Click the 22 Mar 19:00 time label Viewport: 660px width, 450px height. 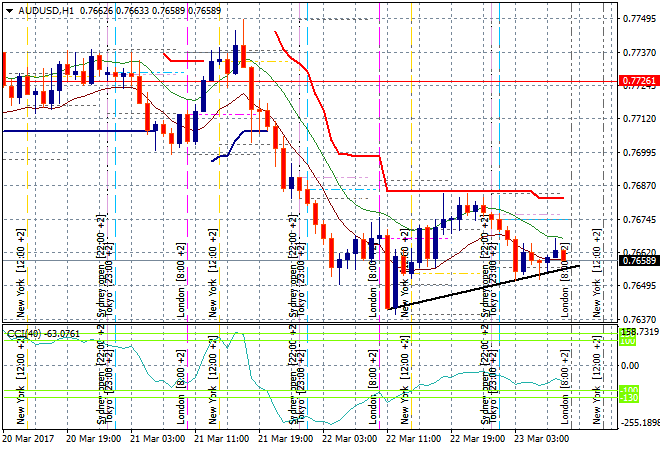pyautogui.click(x=477, y=438)
